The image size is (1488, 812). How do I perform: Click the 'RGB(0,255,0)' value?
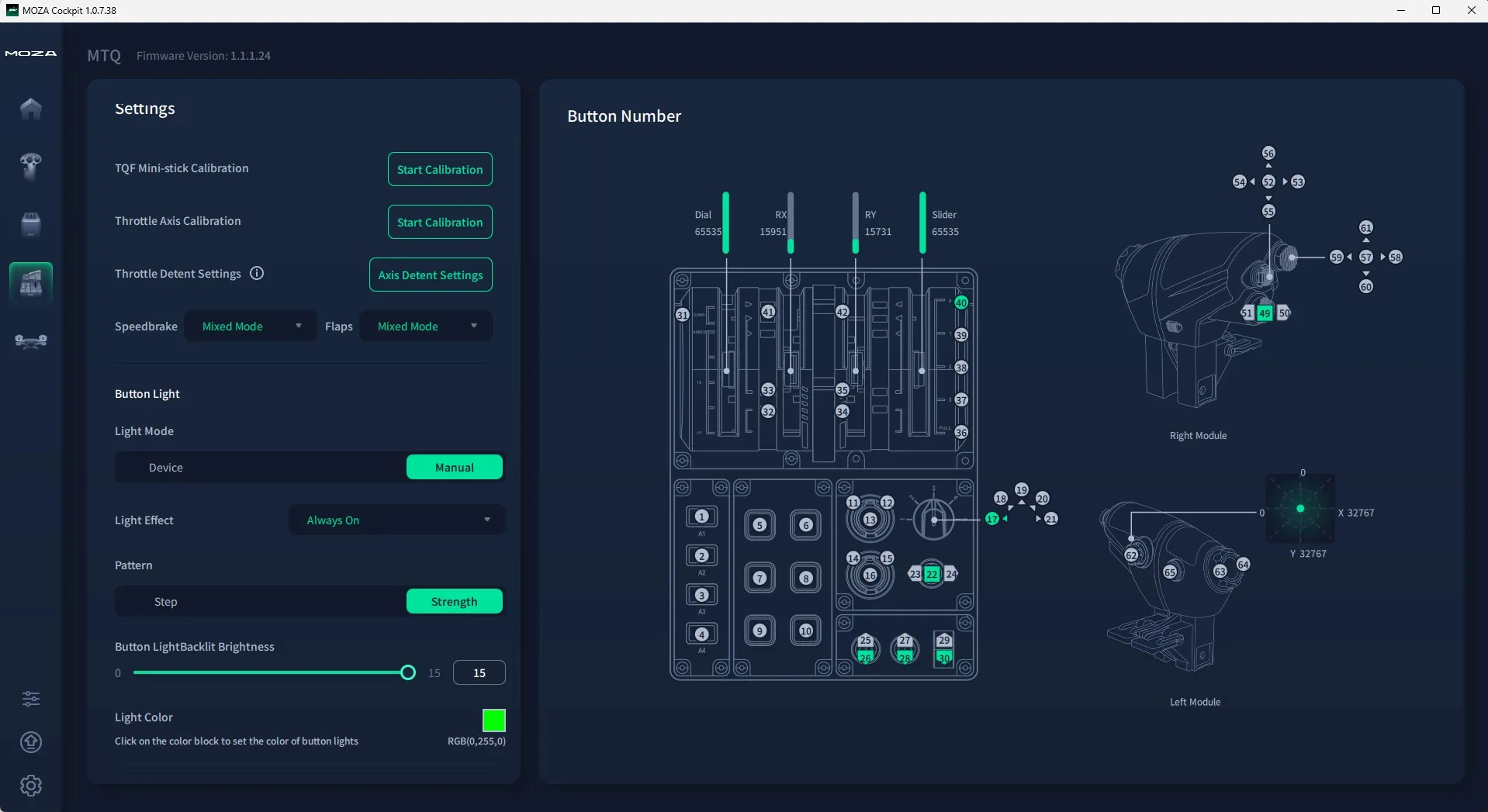(476, 741)
